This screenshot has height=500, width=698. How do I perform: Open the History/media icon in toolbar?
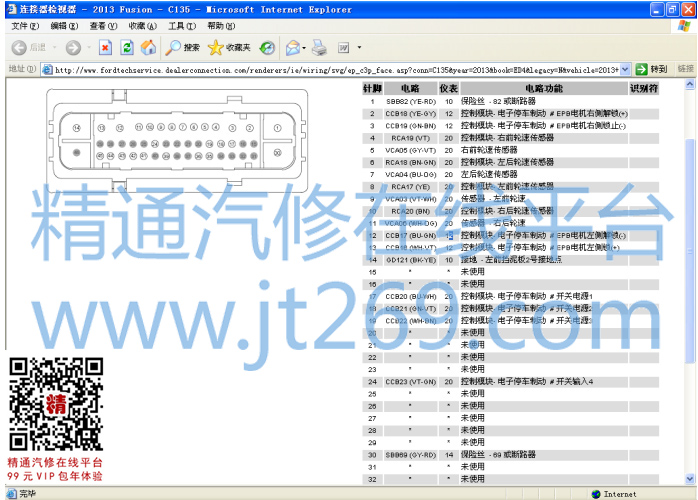267,48
